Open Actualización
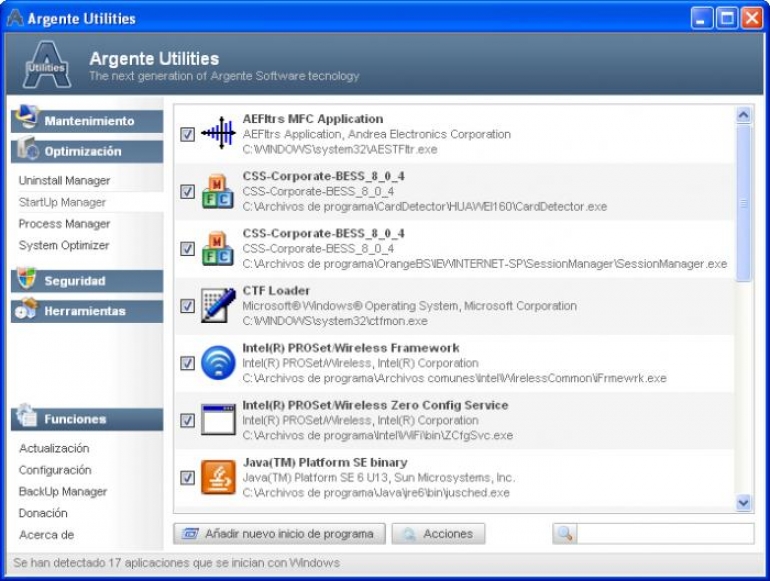This screenshot has height=581, width=770. coord(54,448)
